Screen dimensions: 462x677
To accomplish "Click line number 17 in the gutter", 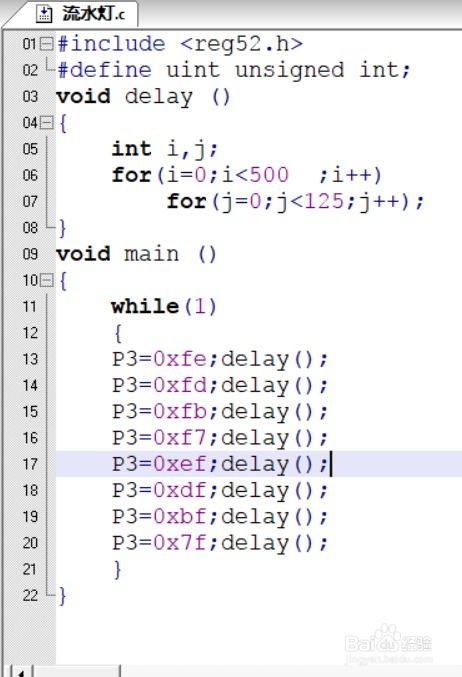I will 30,464.
